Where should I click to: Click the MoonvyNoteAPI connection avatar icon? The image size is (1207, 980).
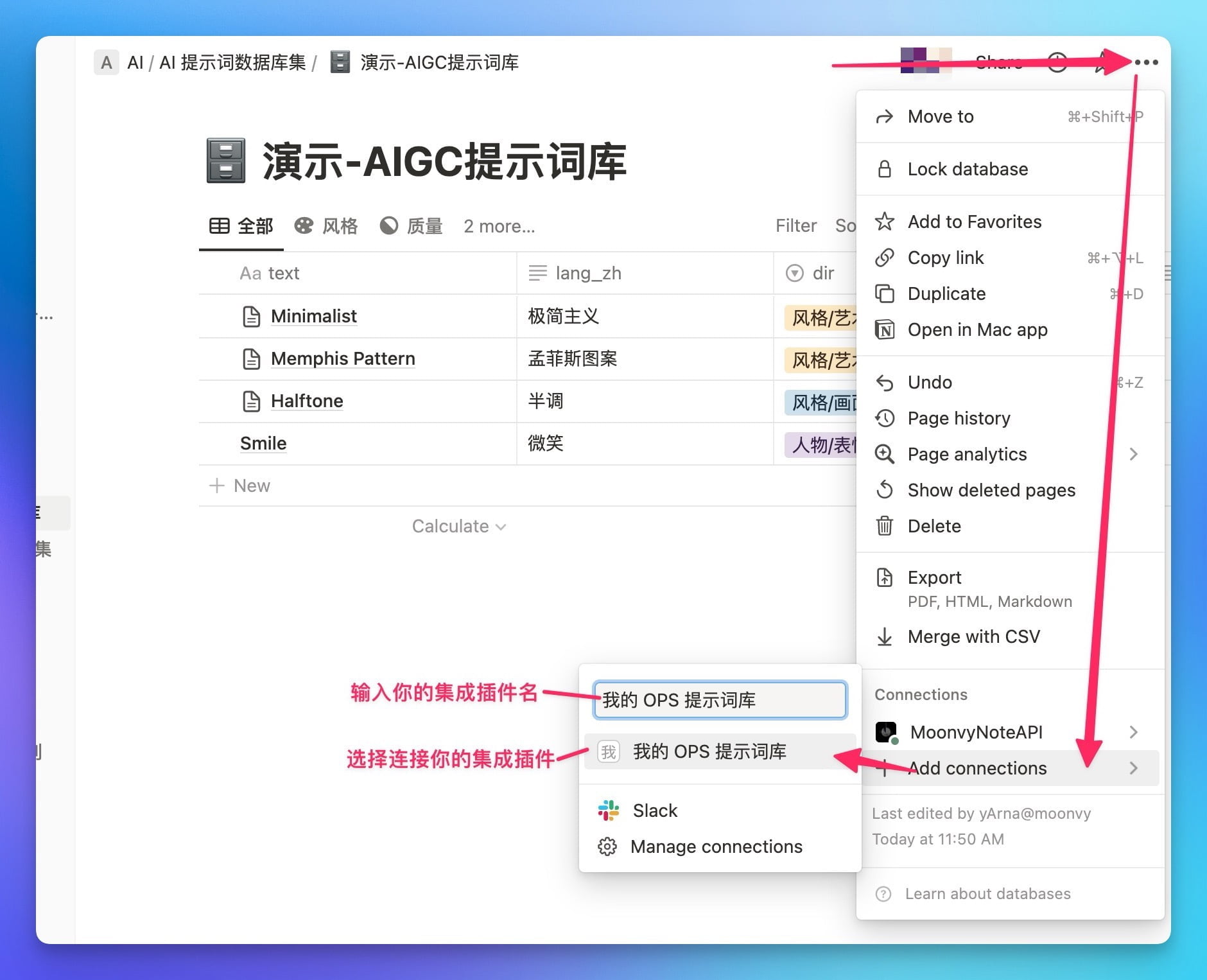(x=886, y=732)
